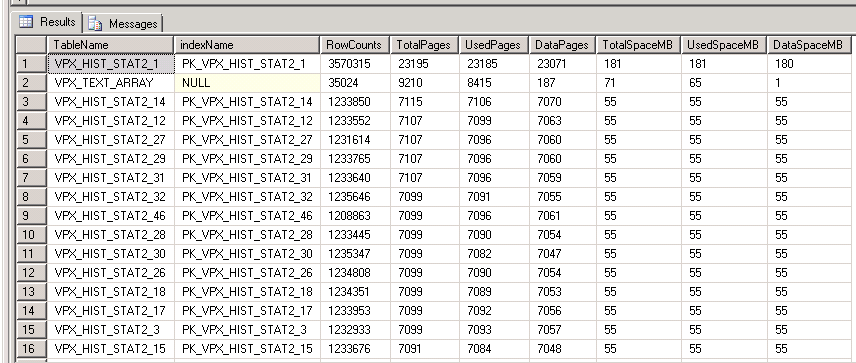Click the PK_VPX_HIST_STAT2_1 index cell
The height and width of the screenshot is (363, 856).
pyautogui.click(x=247, y=64)
